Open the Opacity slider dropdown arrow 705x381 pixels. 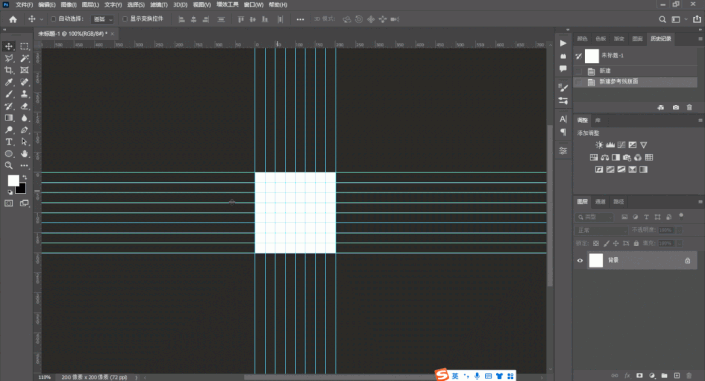679,230
